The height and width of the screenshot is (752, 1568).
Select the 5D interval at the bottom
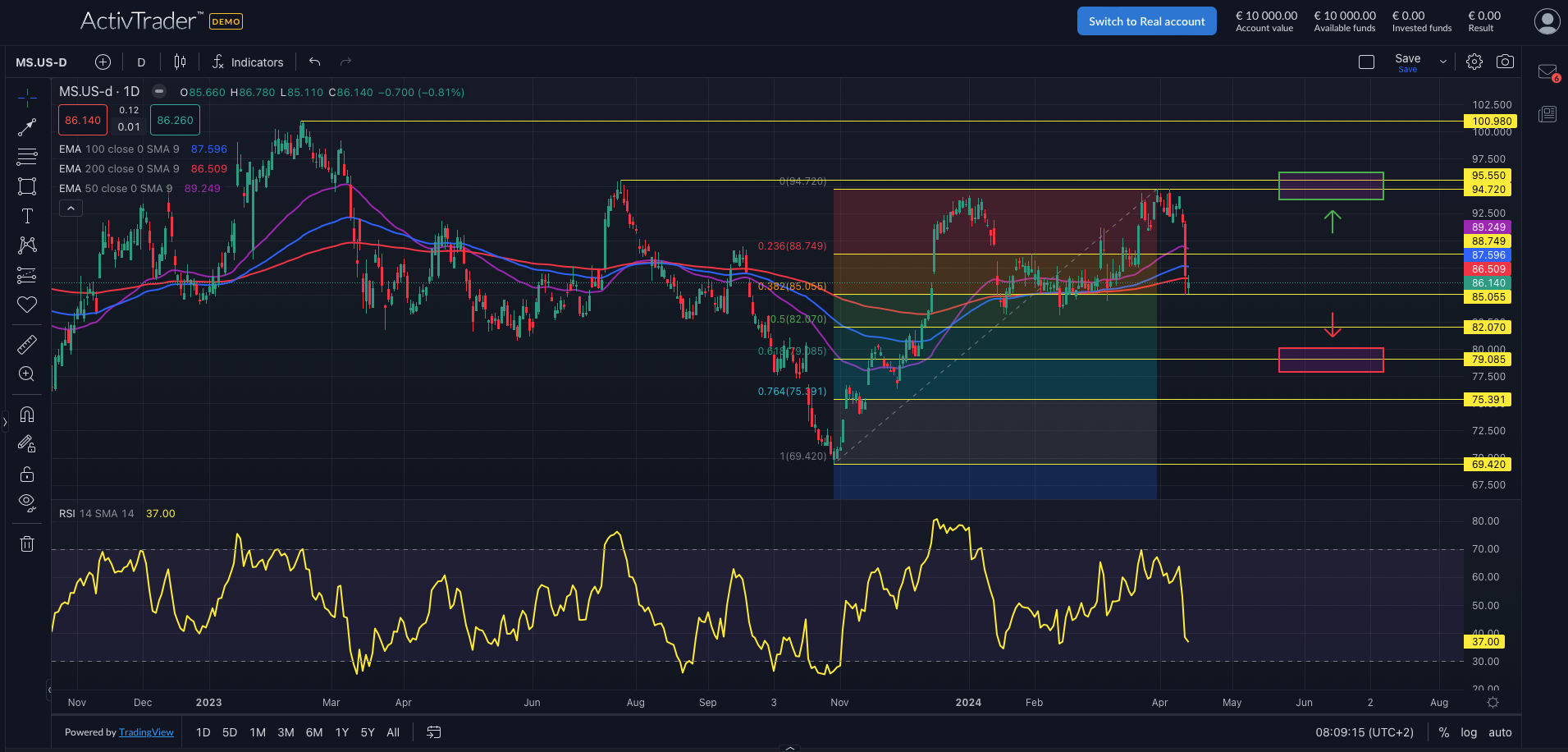pyautogui.click(x=230, y=731)
